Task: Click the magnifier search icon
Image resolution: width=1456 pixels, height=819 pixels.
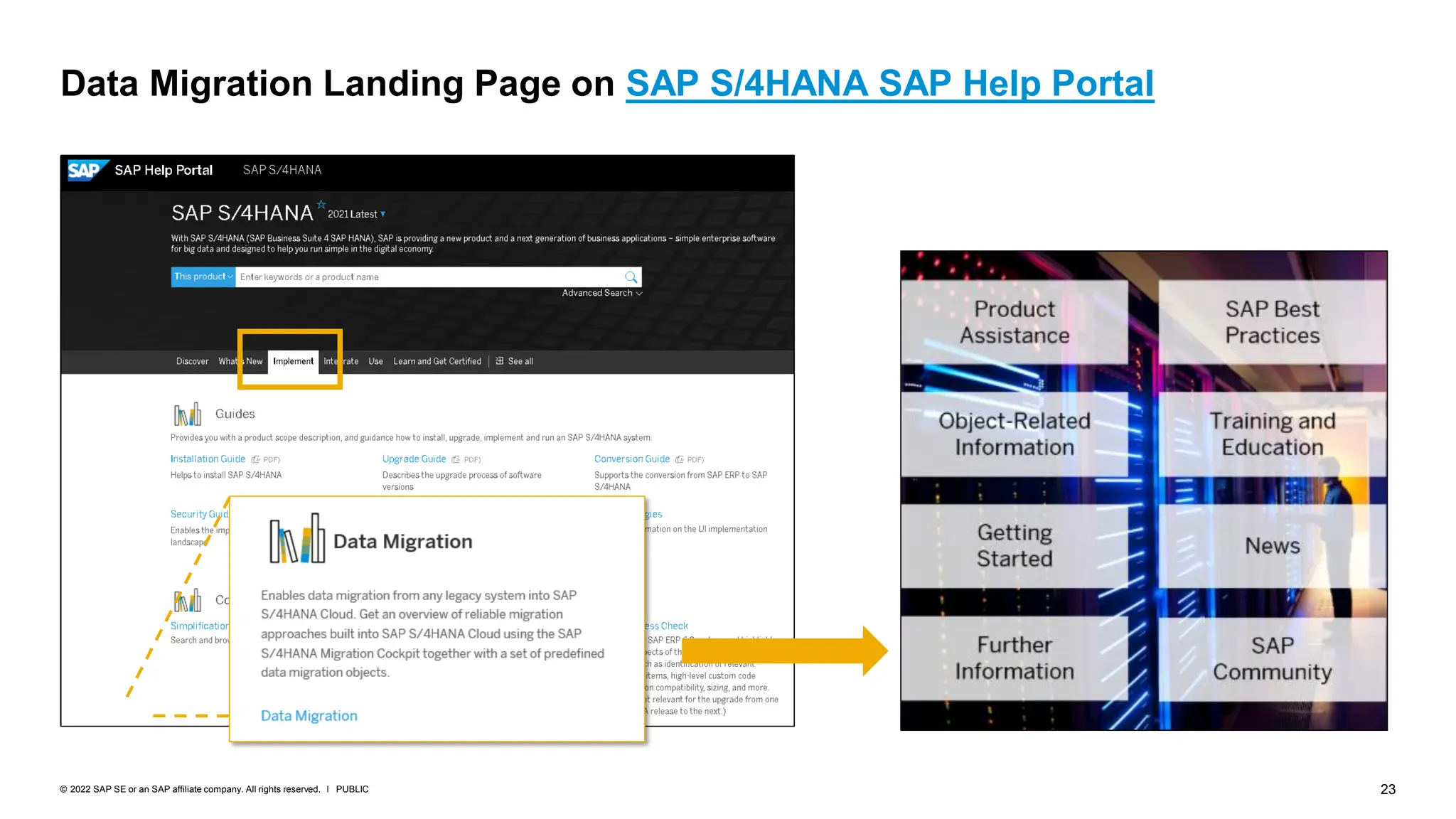Action: 631,277
